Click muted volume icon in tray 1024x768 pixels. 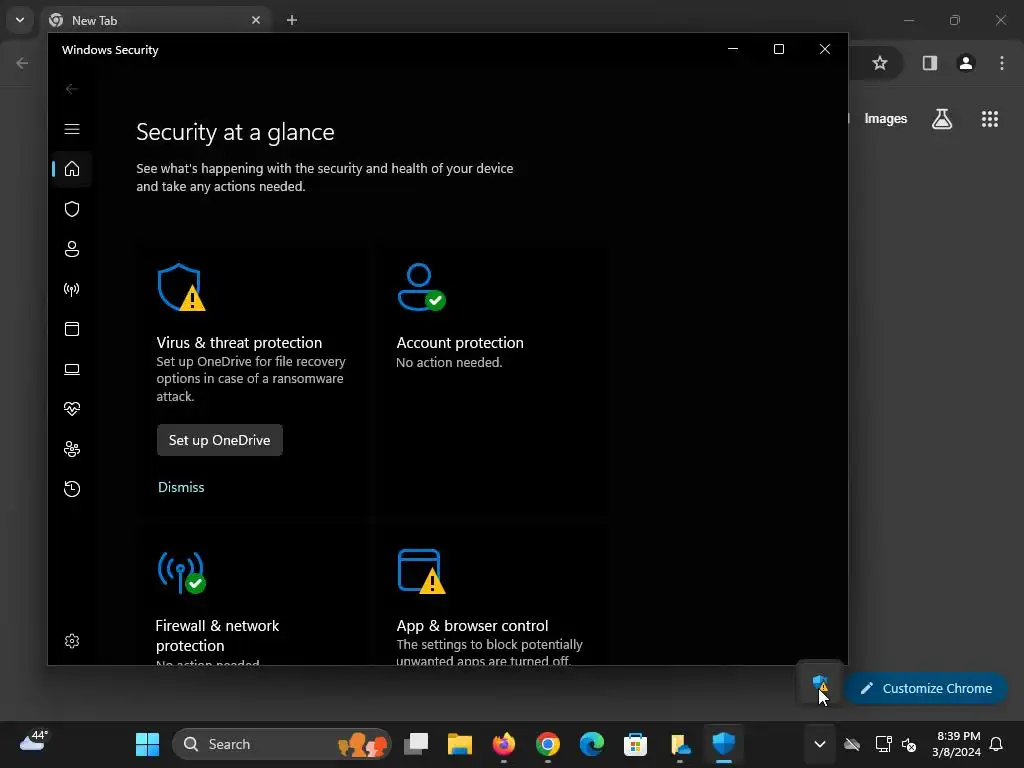point(908,744)
